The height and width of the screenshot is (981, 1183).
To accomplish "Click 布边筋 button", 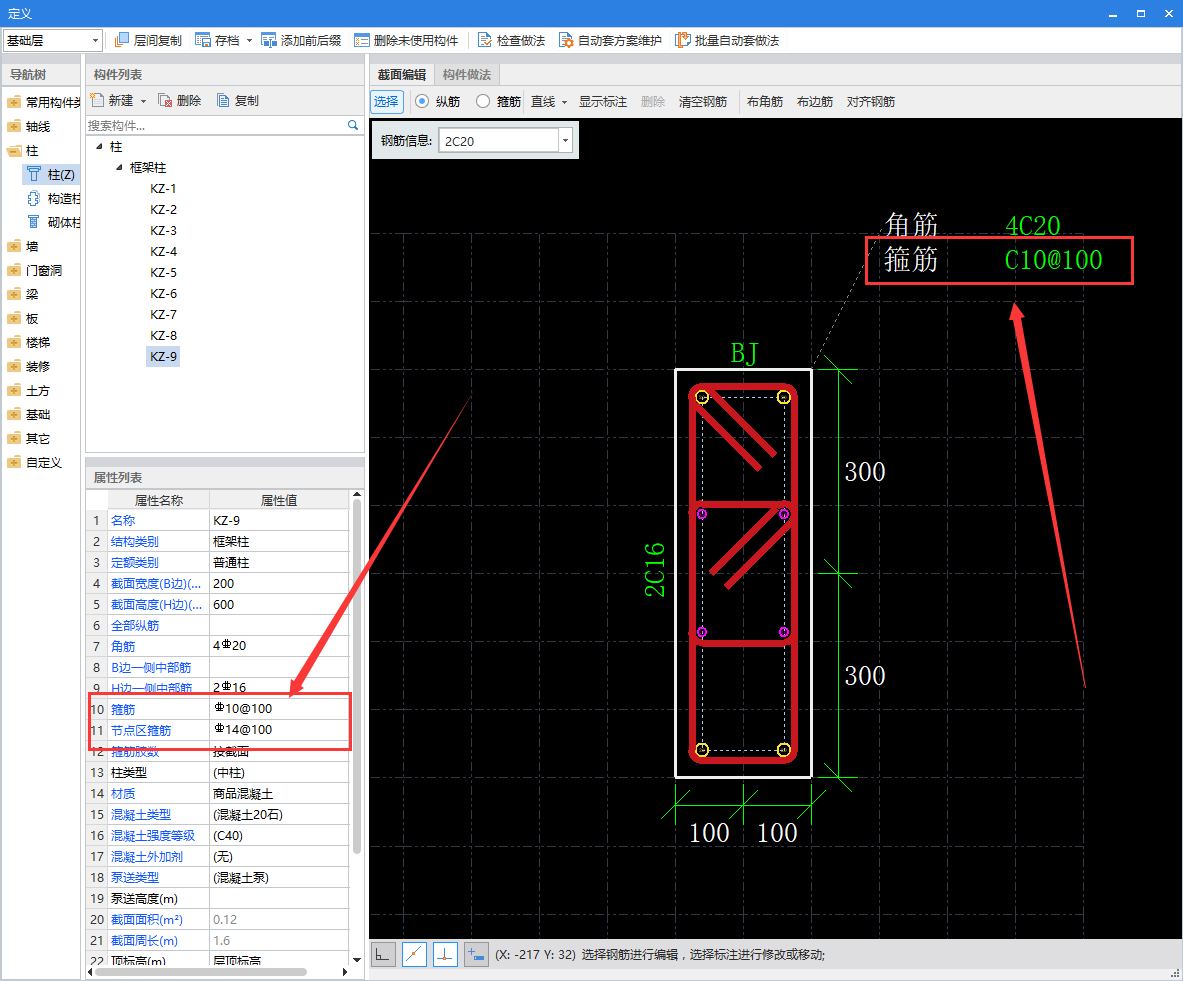I will point(814,101).
